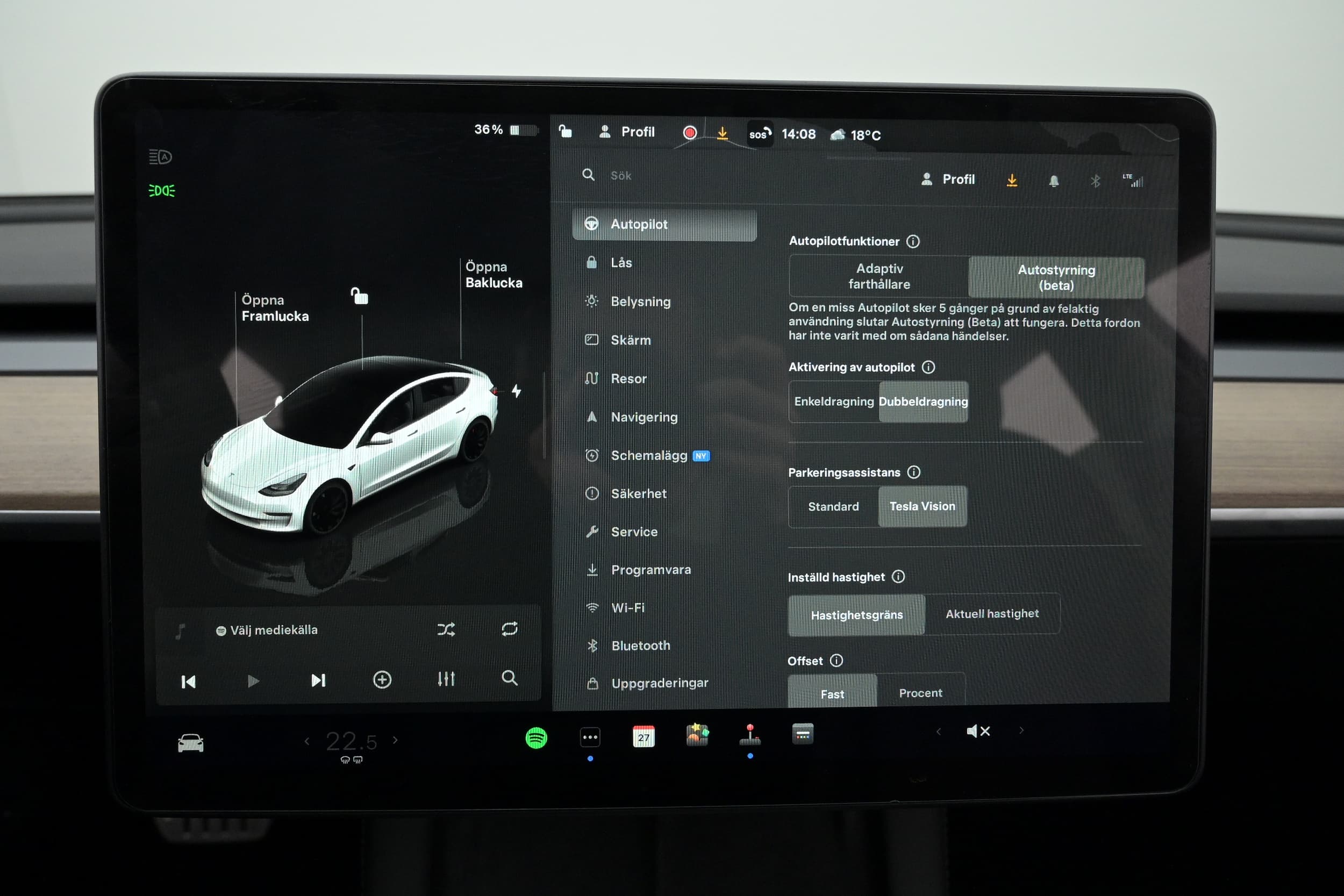Tap the auto high beam icon
The width and height of the screenshot is (1344, 896).
(x=161, y=157)
